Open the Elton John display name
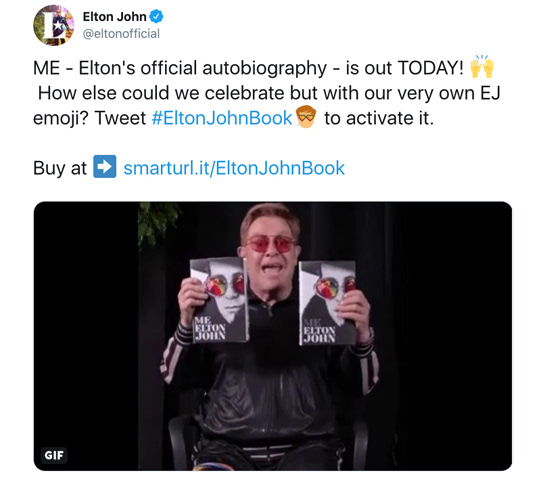541x483 pixels. point(115,17)
